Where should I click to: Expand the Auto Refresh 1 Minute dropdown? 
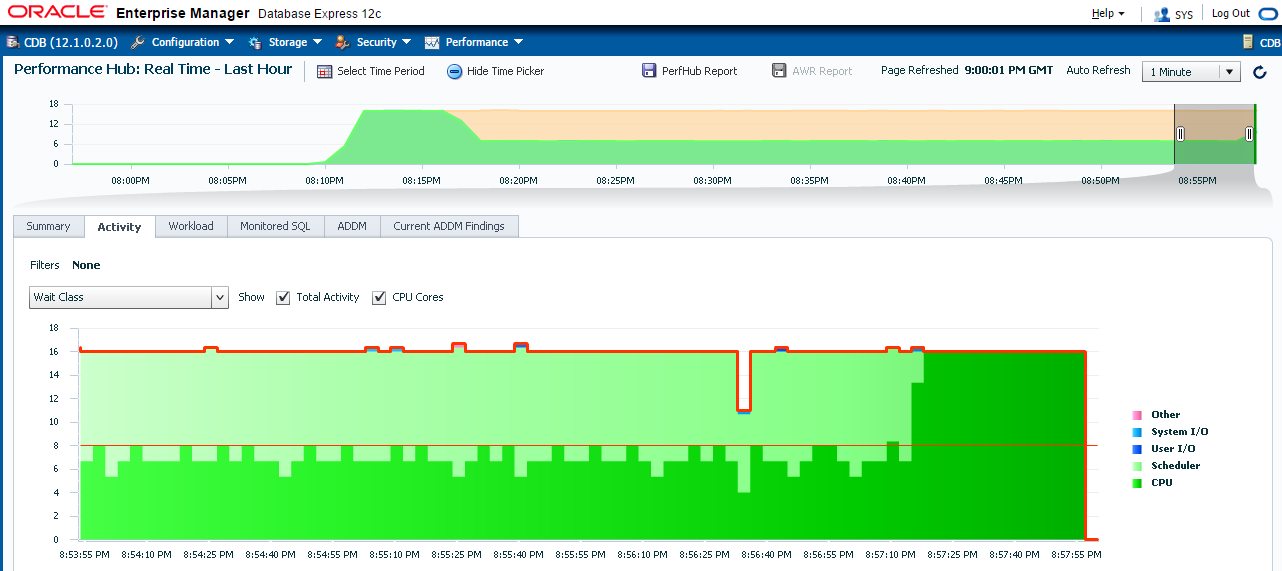[1230, 72]
